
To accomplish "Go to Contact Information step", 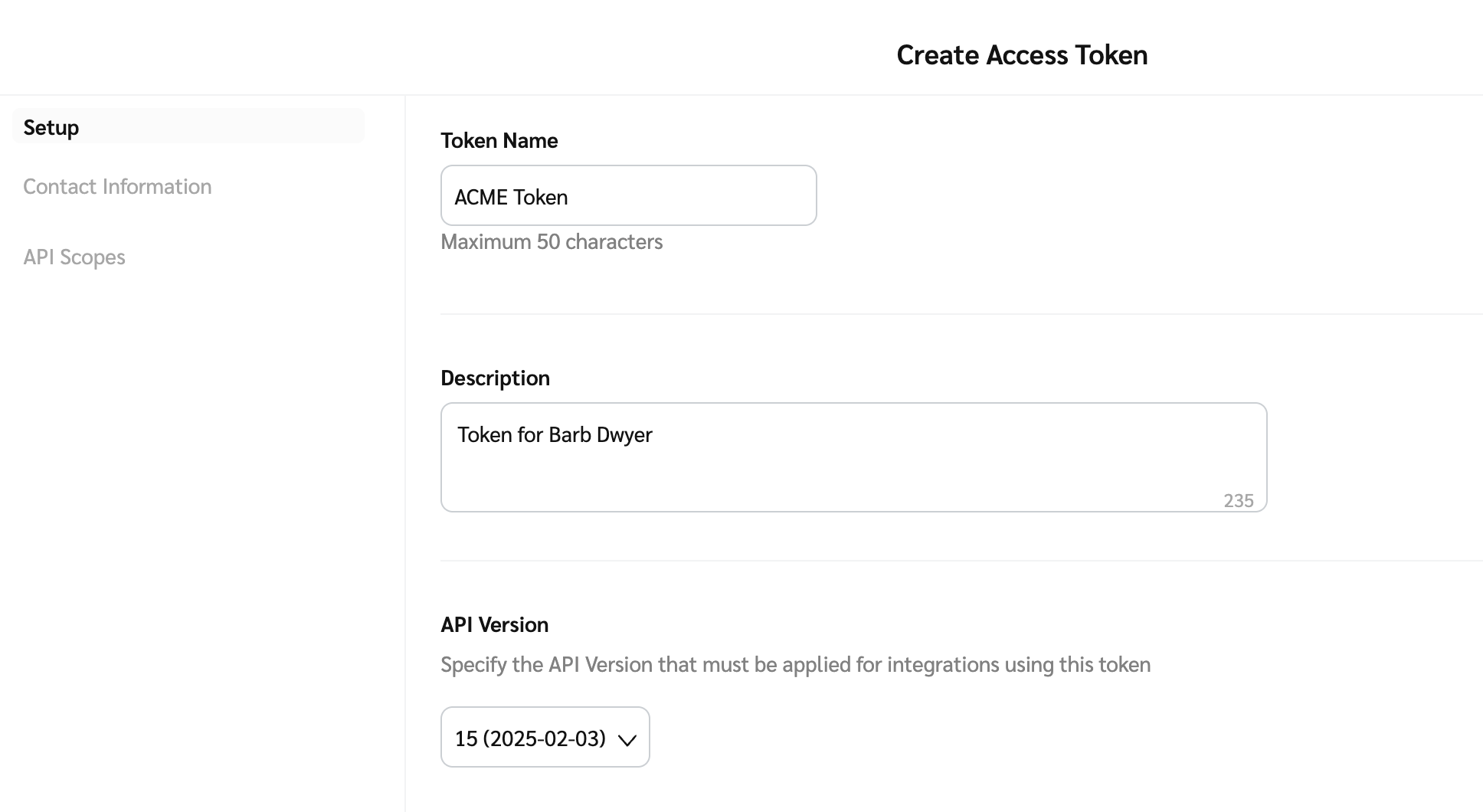I will tap(117, 186).
